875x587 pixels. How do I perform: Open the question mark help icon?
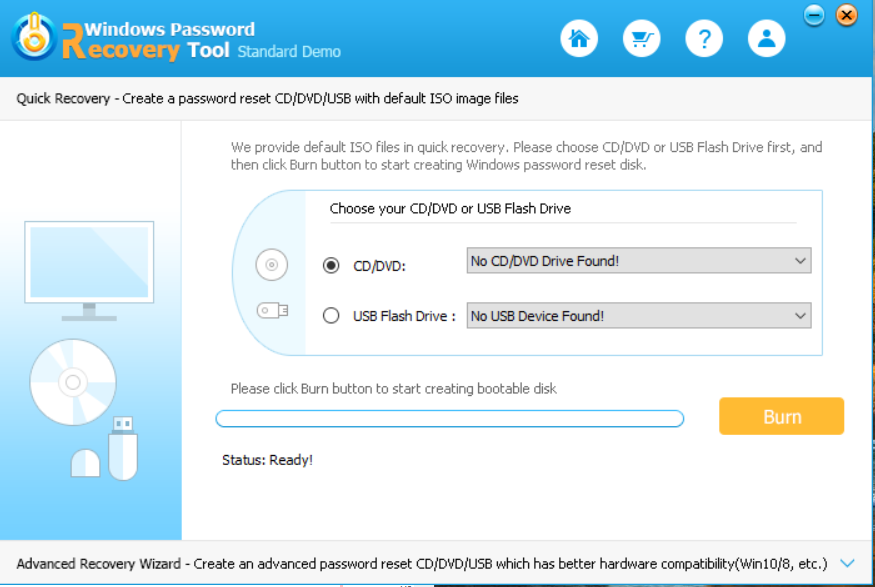[704, 39]
